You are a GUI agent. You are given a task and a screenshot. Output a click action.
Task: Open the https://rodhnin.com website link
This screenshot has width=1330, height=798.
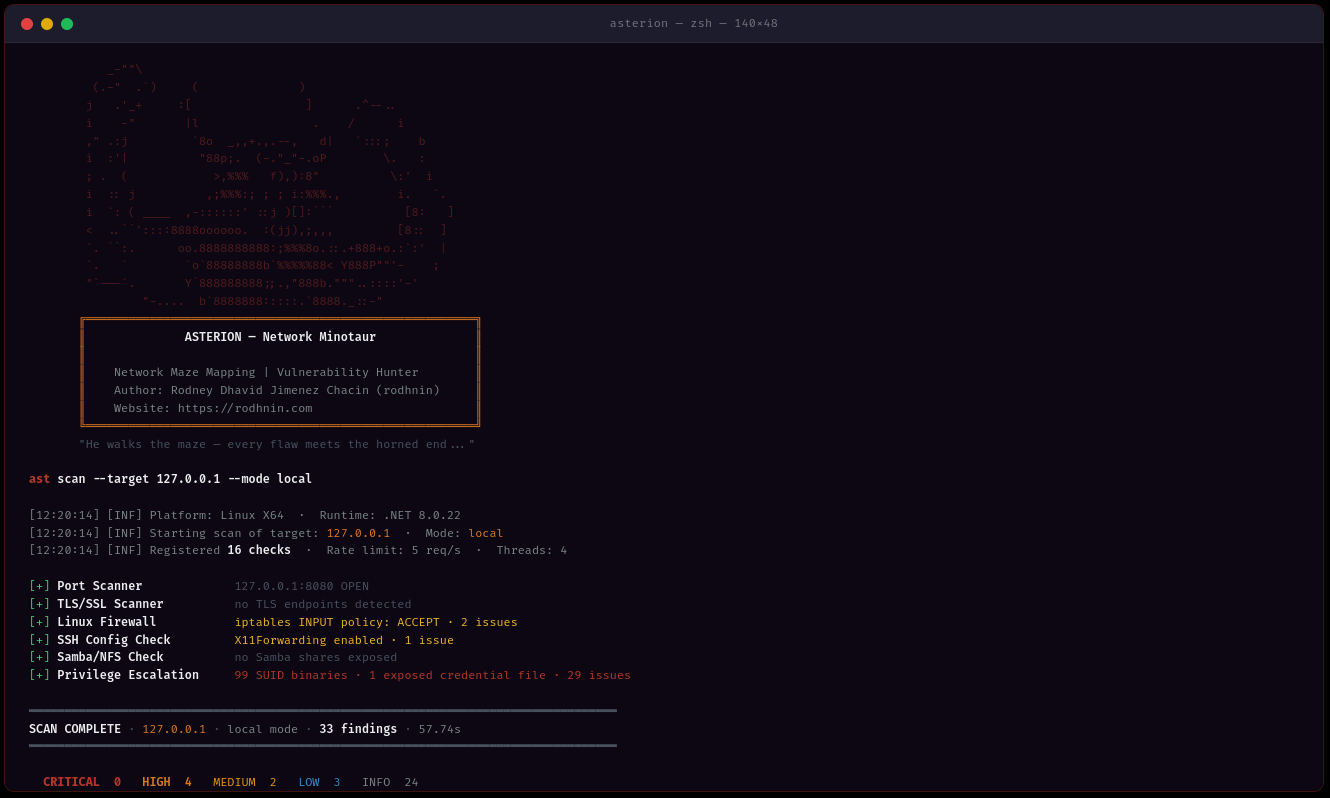pos(245,408)
